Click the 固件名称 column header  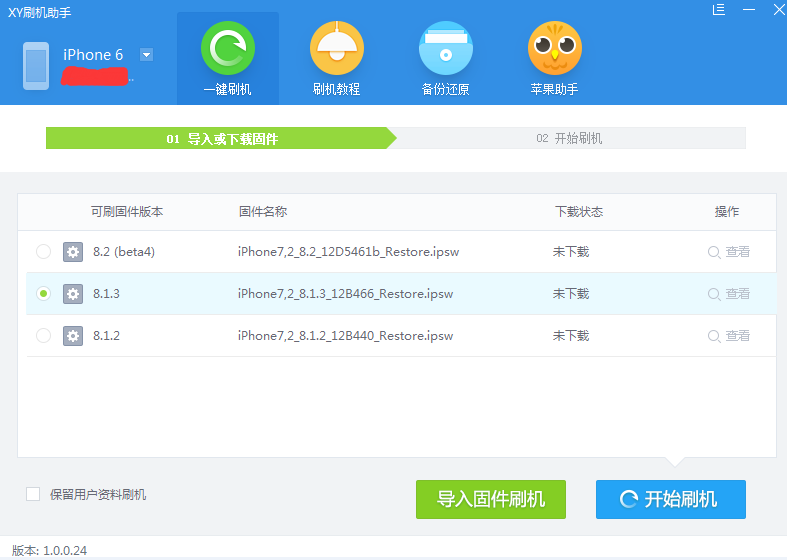(263, 212)
